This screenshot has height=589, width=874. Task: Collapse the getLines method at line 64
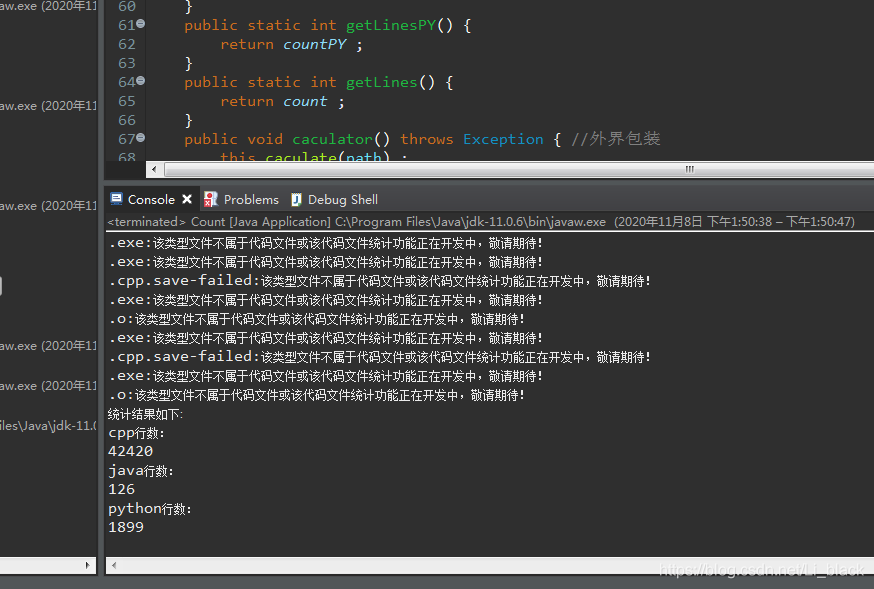[x=140, y=80]
